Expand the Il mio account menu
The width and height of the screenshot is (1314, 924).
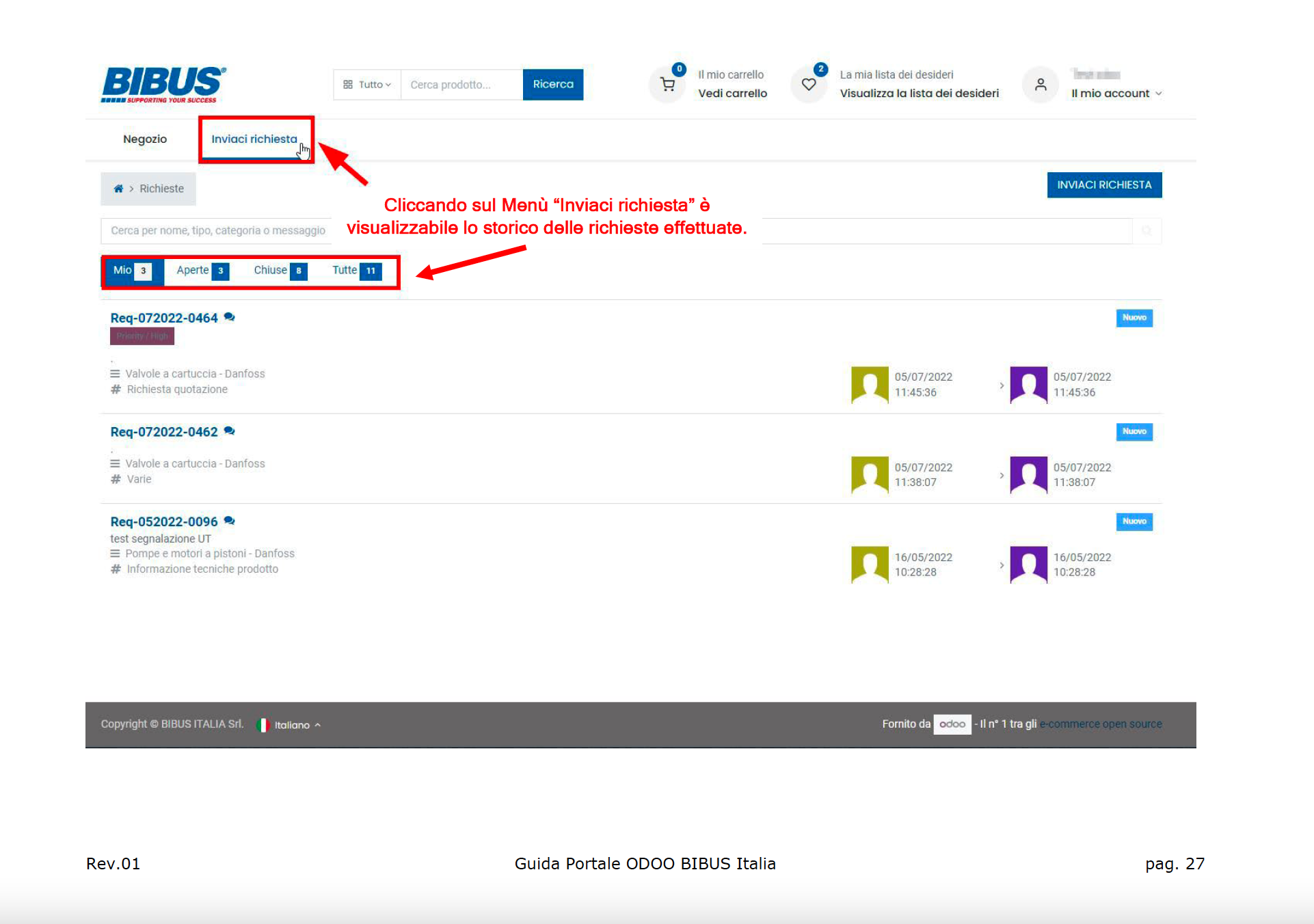click(1116, 94)
